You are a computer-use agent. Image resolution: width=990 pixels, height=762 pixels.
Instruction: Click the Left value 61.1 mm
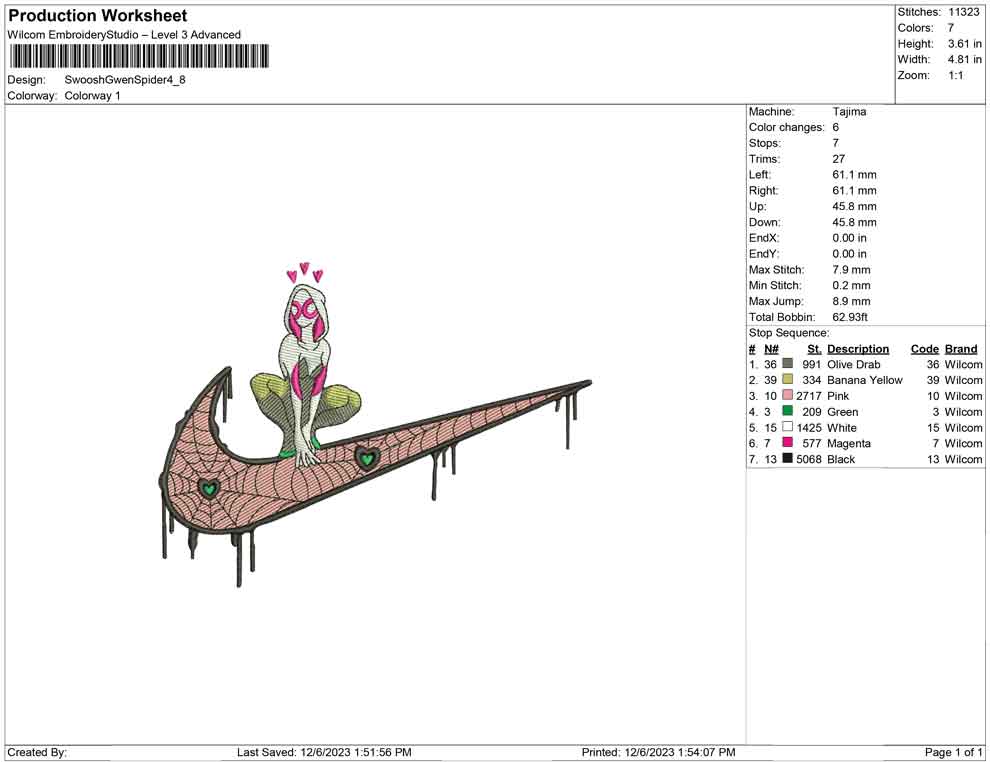(x=854, y=175)
